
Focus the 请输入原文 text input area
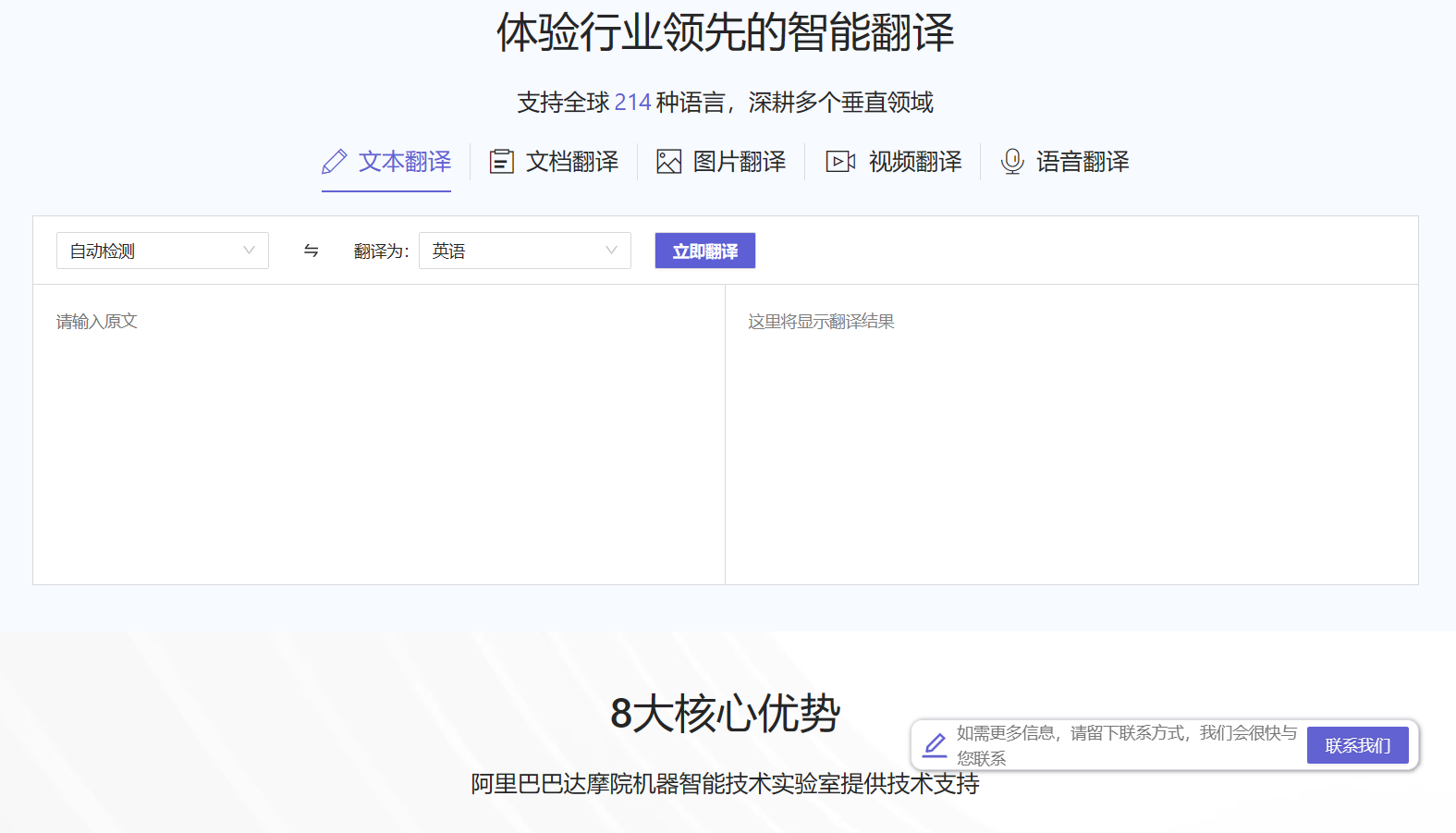pos(379,435)
